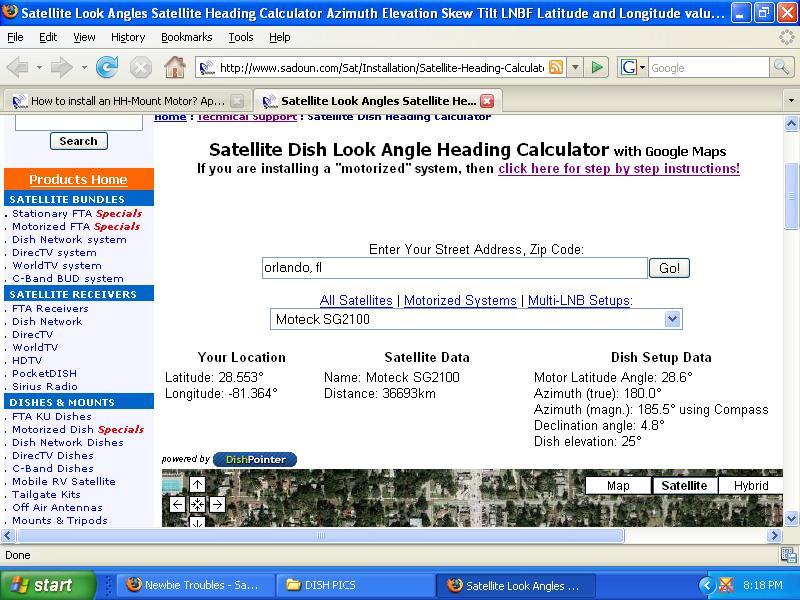Viewport: 800px width, 600px height.
Task: Pan the map right with arrow icon
Action: pos(217,505)
